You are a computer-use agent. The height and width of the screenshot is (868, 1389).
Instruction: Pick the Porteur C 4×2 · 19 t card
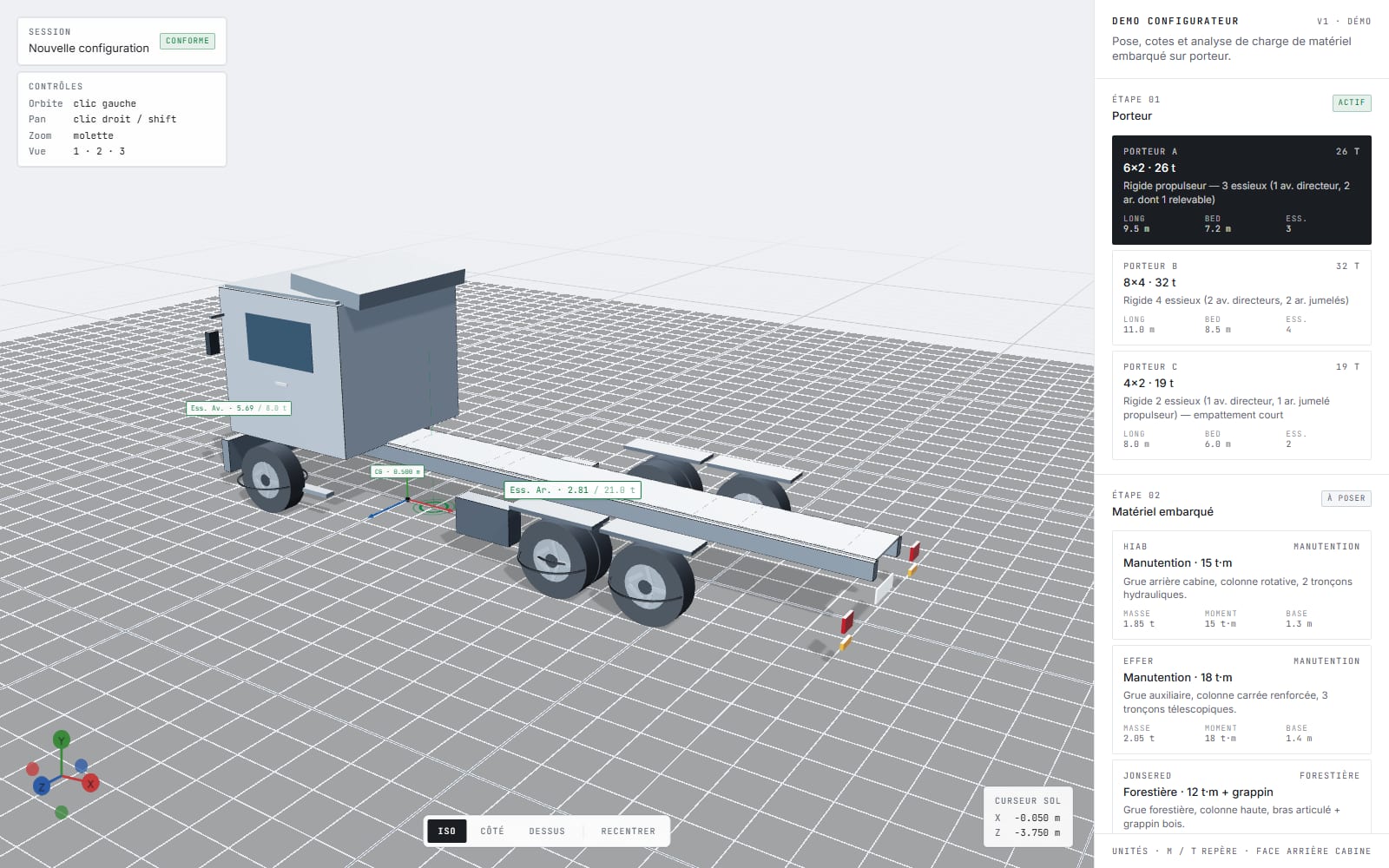1241,405
